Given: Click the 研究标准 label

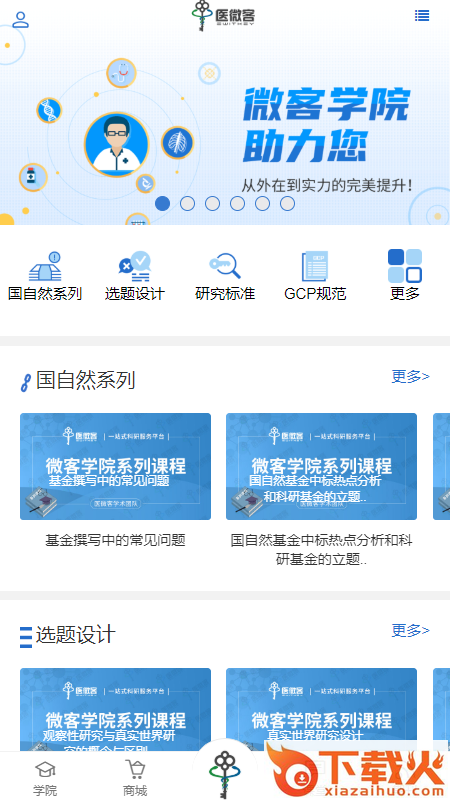Looking at the screenshot, I should tap(225, 294).
